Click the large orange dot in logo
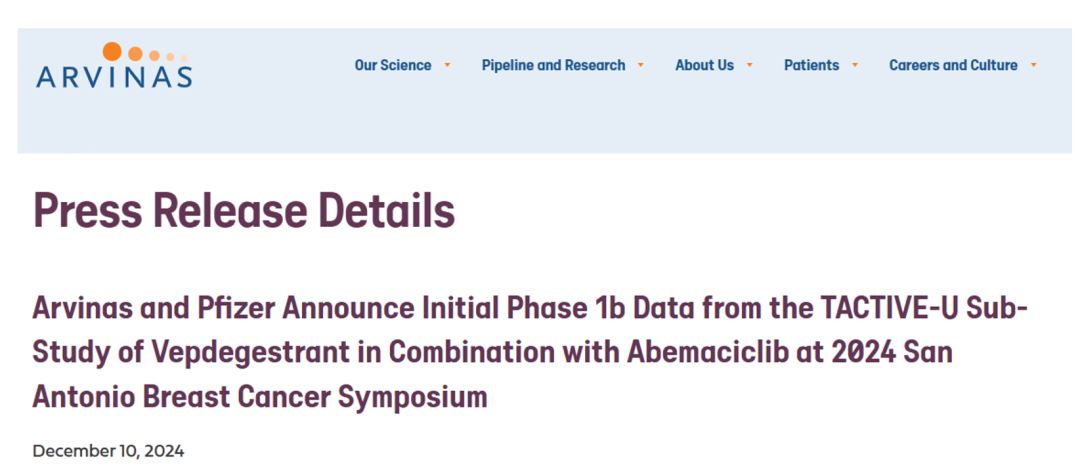The width and height of the screenshot is (1080, 469). pyautogui.click(x=112, y=51)
